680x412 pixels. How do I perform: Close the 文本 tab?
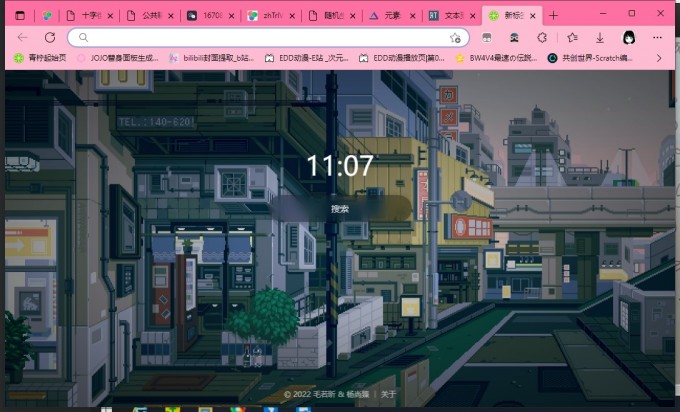pyautogui.click(x=473, y=16)
